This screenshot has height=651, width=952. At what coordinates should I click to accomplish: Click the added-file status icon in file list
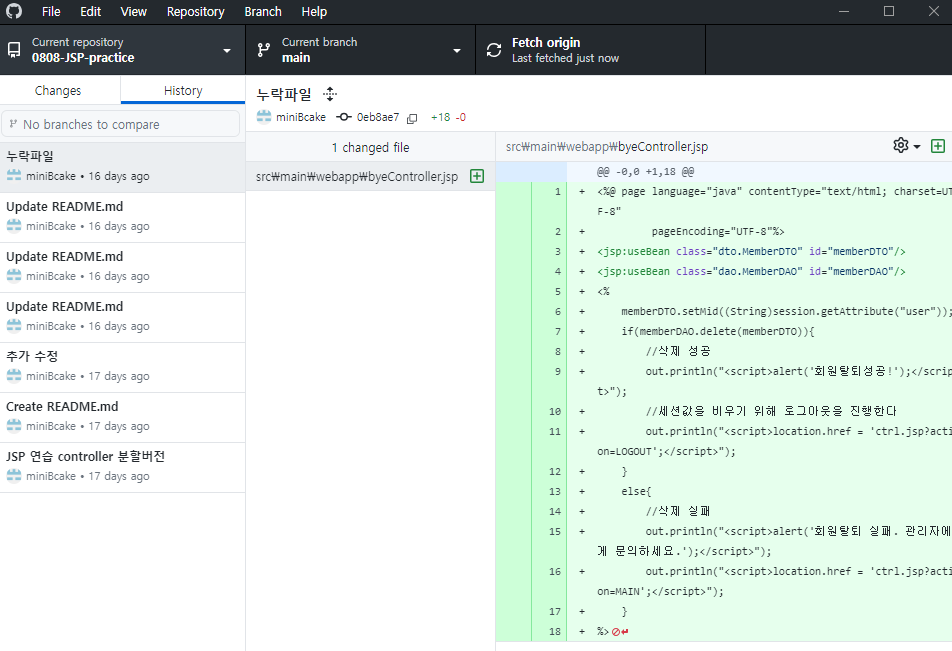[x=477, y=176]
